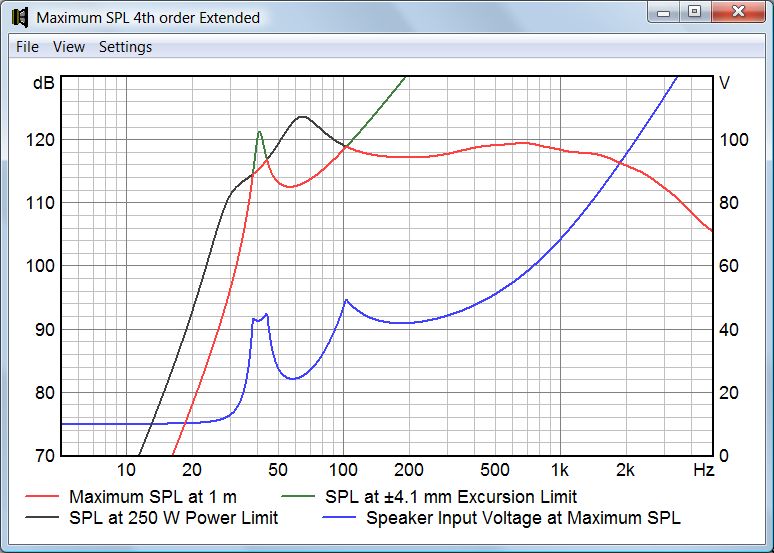
Task: Open the Settings menu
Action: click(x=125, y=47)
